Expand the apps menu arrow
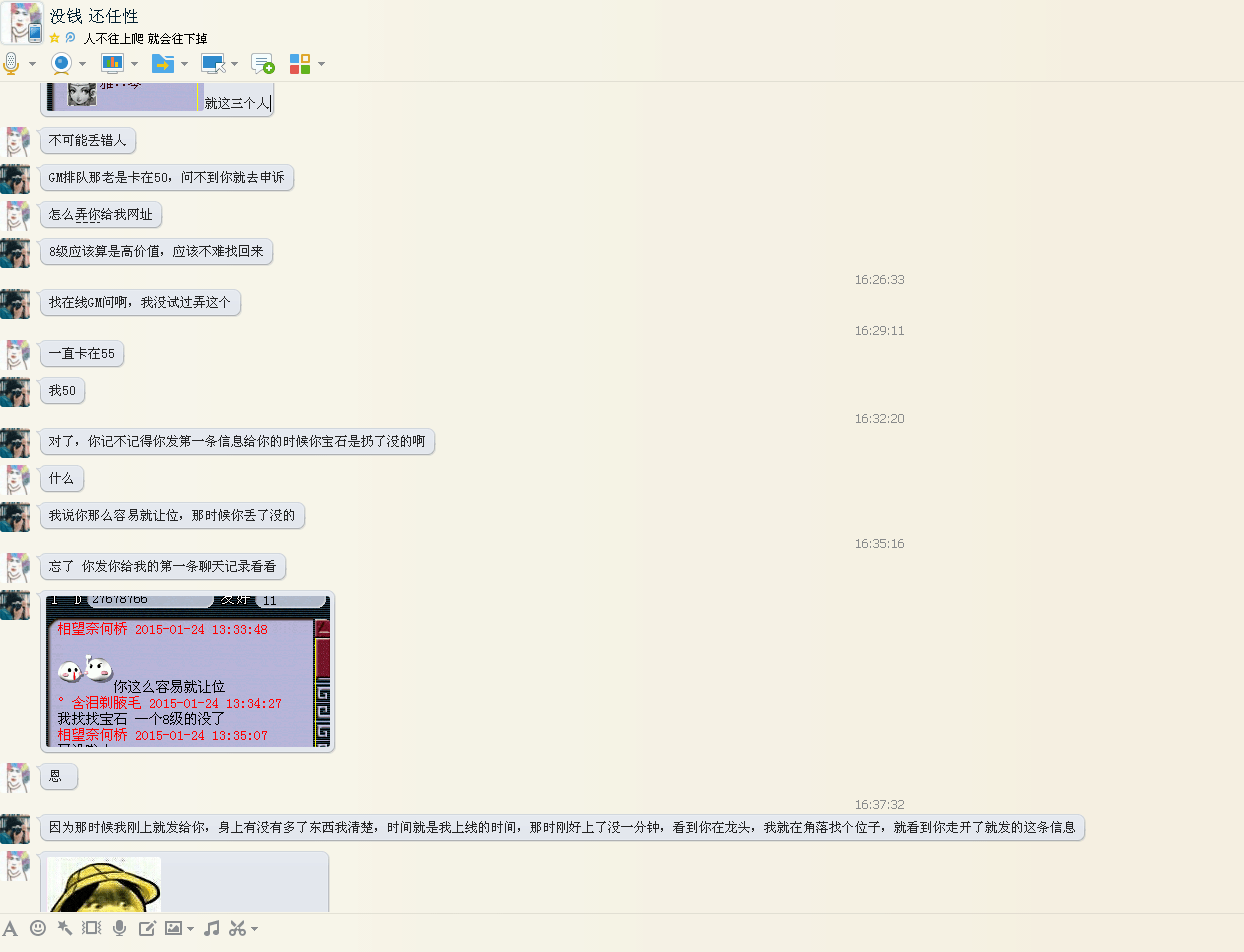 pyautogui.click(x=321, y=64)
